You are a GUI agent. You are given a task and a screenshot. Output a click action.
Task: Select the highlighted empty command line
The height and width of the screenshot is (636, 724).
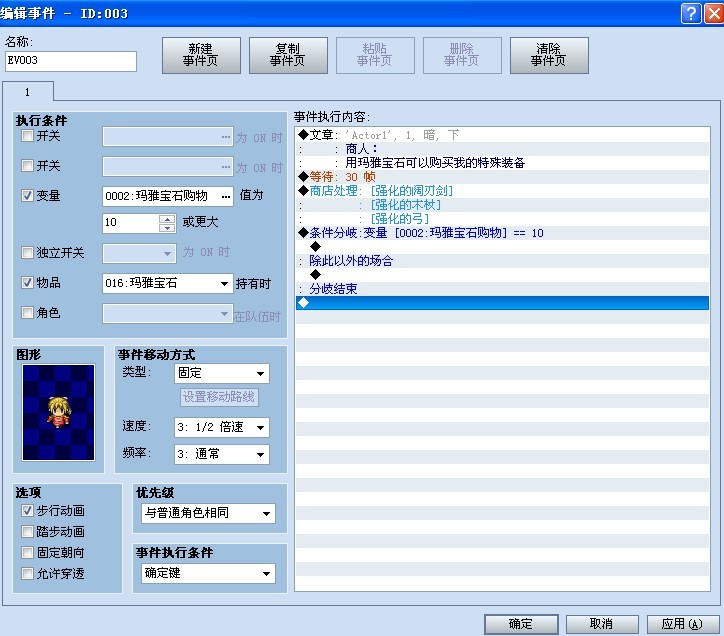502,303
